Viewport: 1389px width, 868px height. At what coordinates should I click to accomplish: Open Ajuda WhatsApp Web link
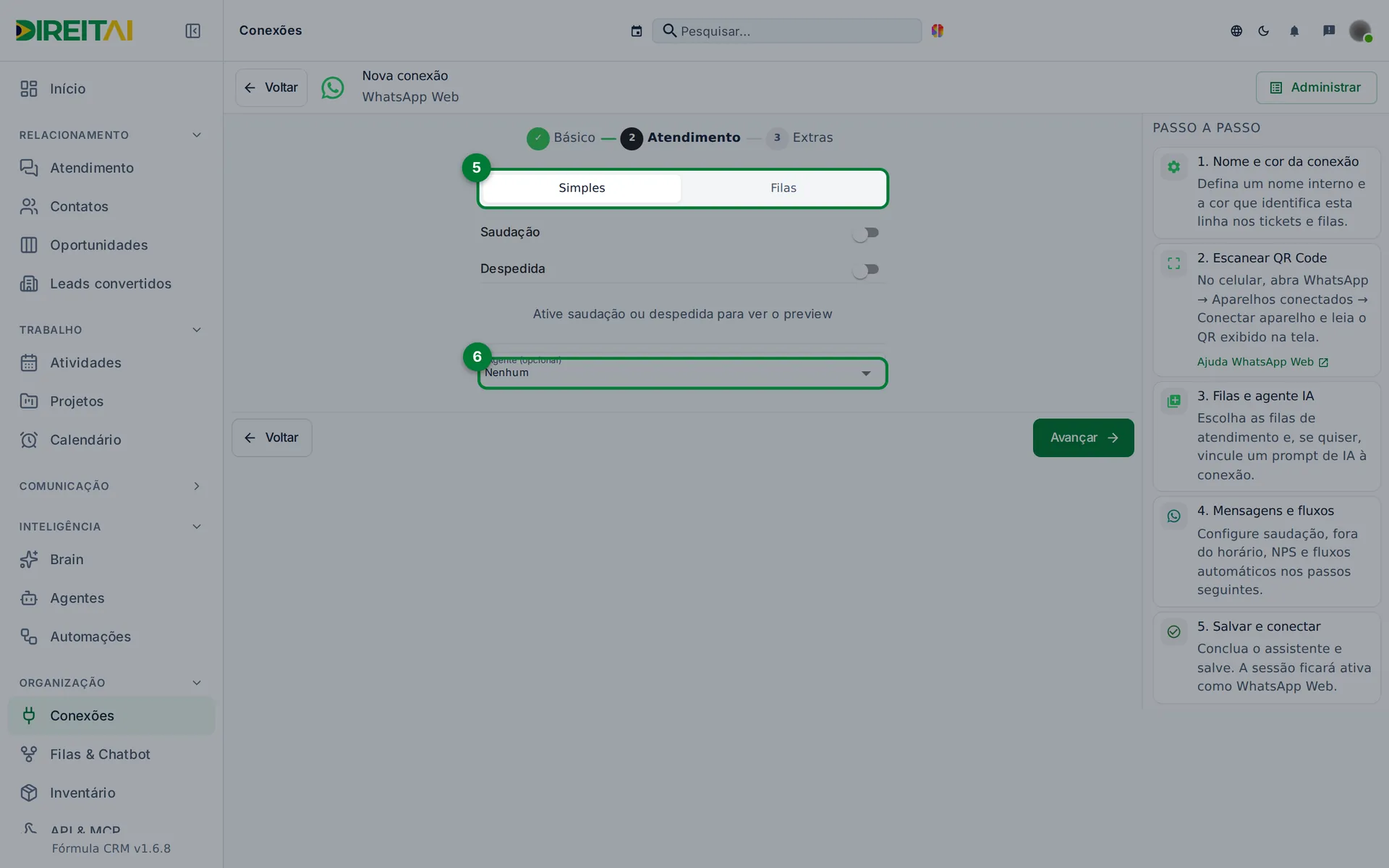pyautogui.click(x=1262, y=362)
